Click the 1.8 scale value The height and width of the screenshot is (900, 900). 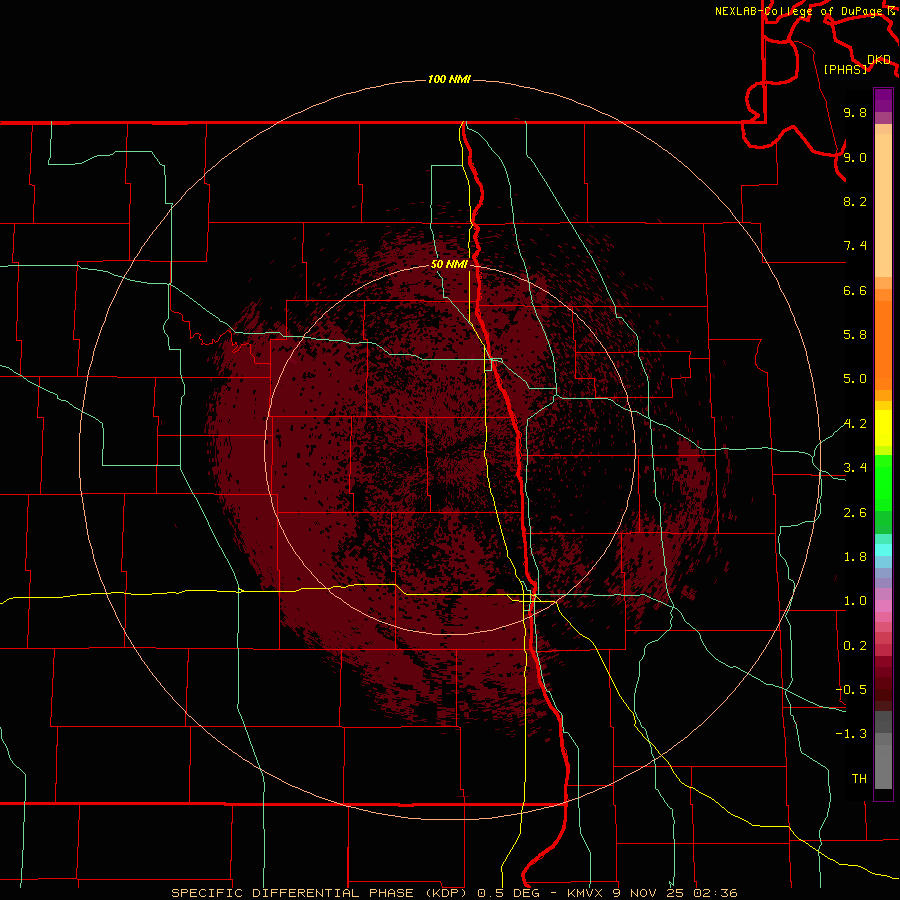coord(855,556)
